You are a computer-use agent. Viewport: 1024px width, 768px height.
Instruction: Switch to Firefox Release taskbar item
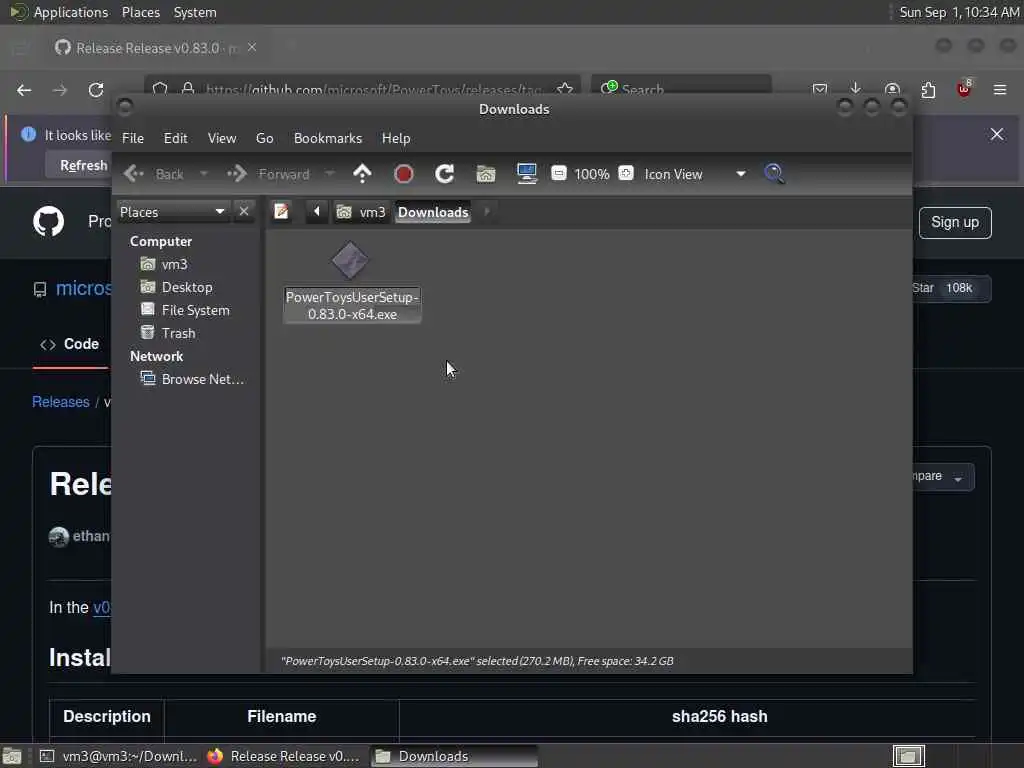click(284, 756)
